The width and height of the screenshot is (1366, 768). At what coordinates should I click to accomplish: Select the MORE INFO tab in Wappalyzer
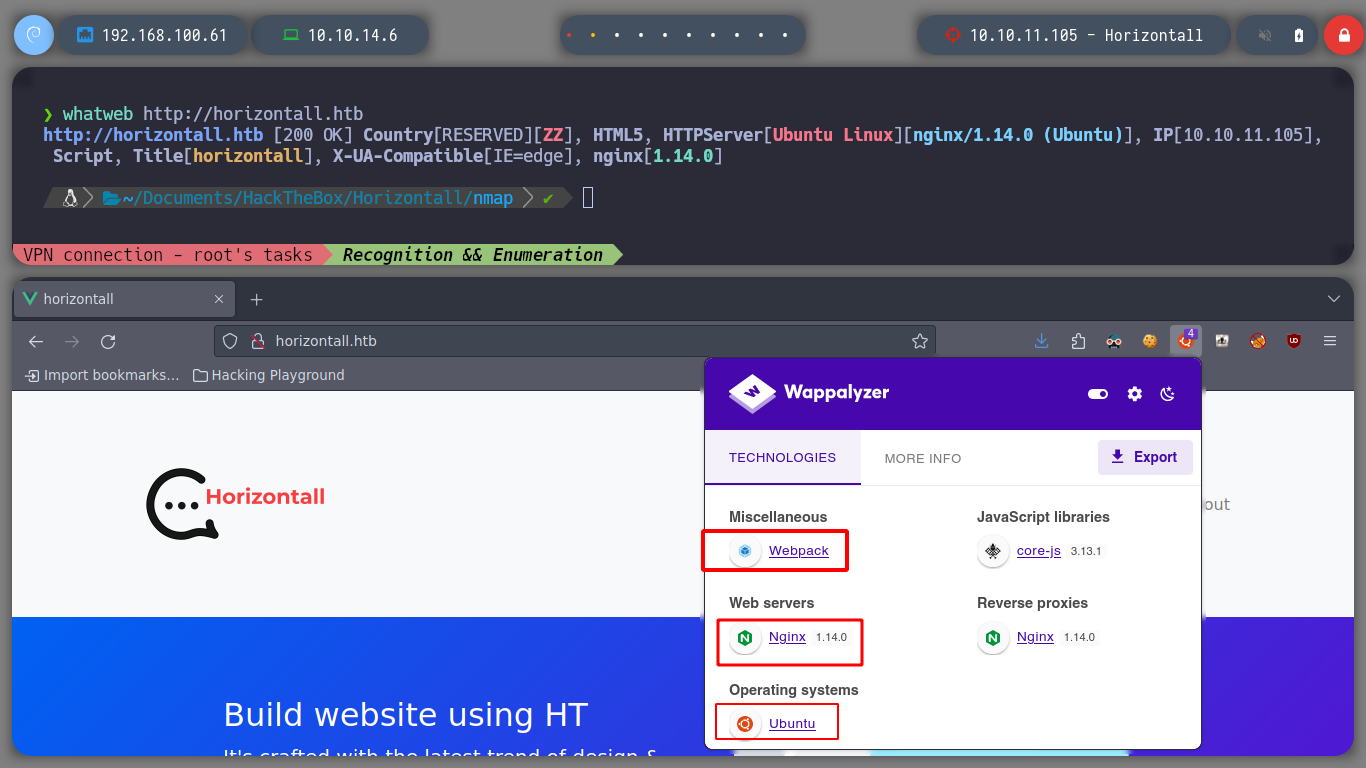923,458
